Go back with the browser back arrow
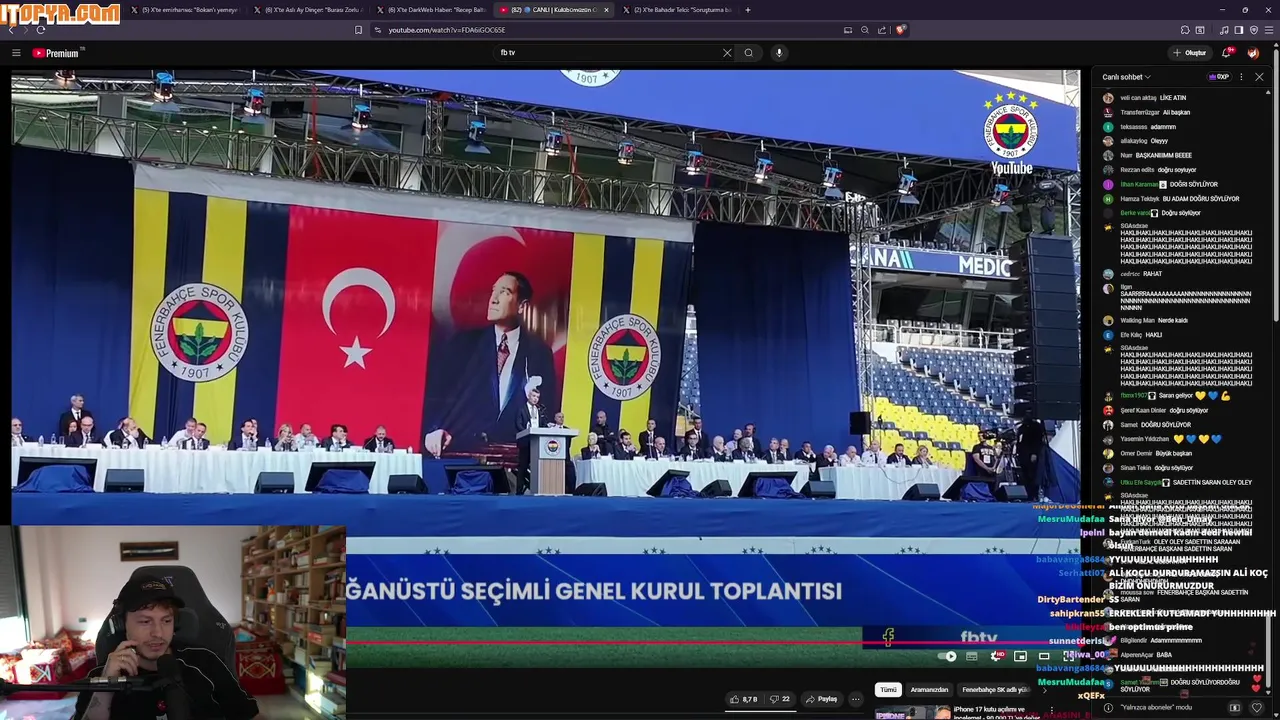1280x720 pixels. point(11,30)
